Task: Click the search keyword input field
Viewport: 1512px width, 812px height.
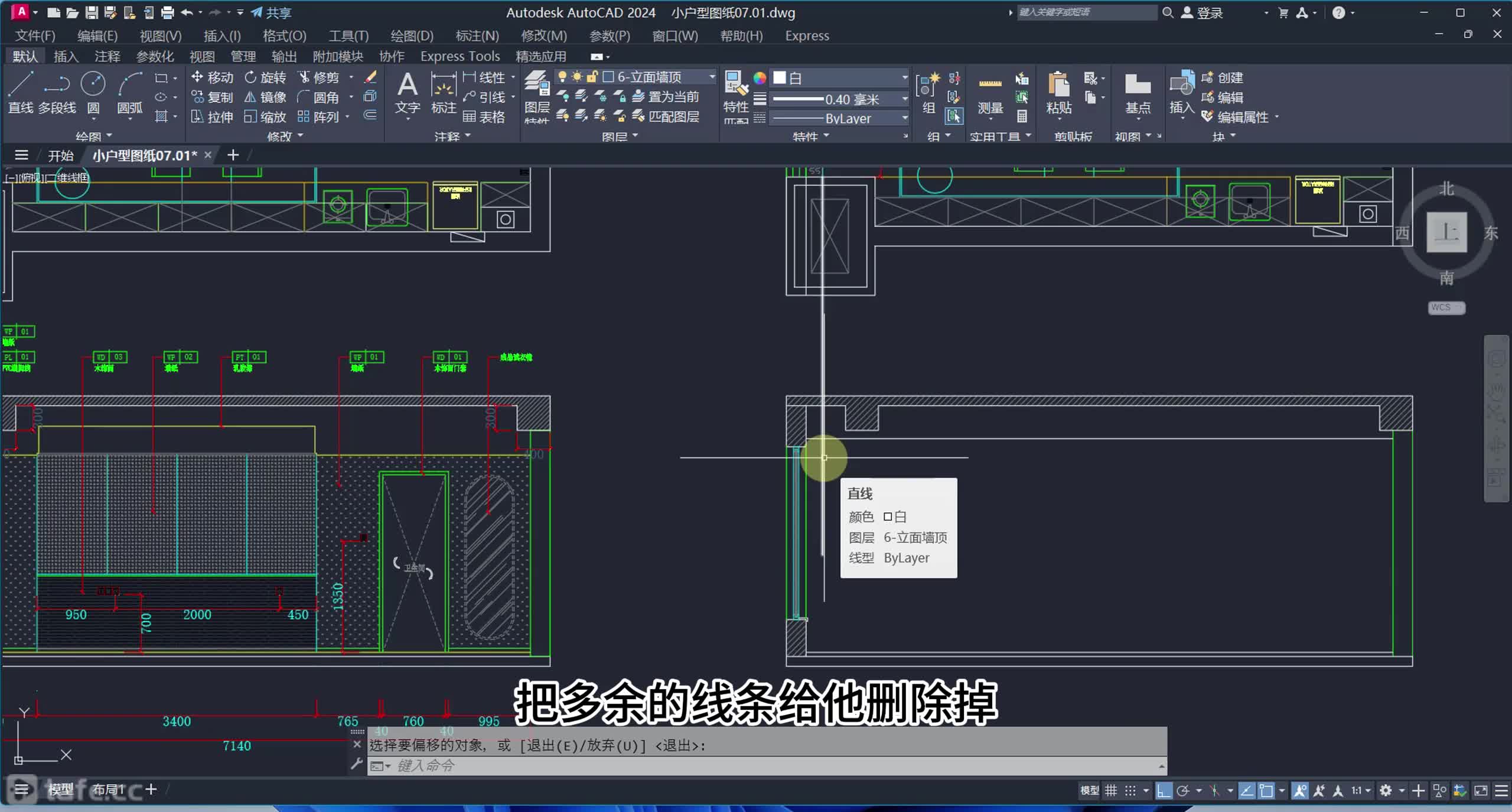Action: point(1087,12)
